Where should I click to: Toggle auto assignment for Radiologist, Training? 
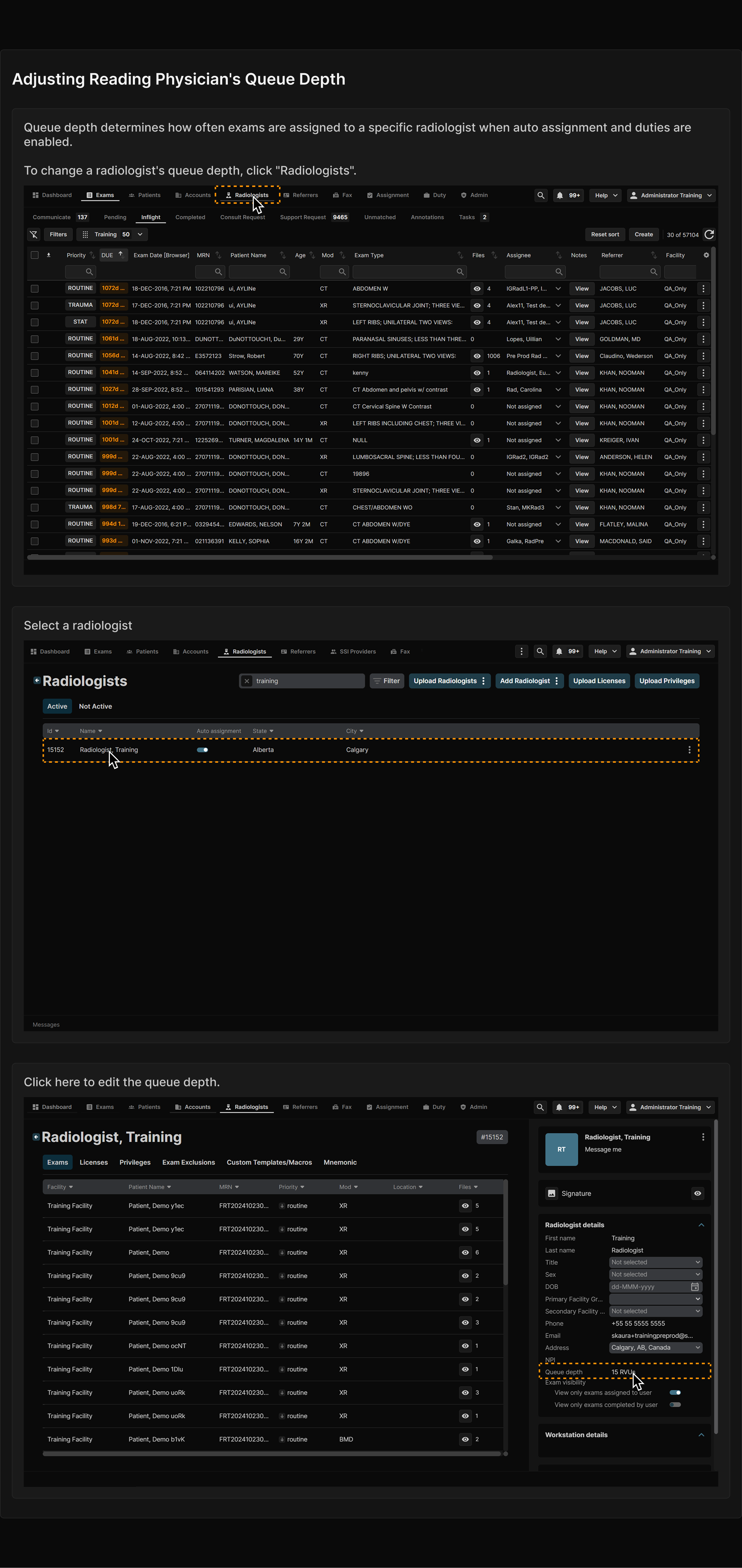[x=203, y=750]
